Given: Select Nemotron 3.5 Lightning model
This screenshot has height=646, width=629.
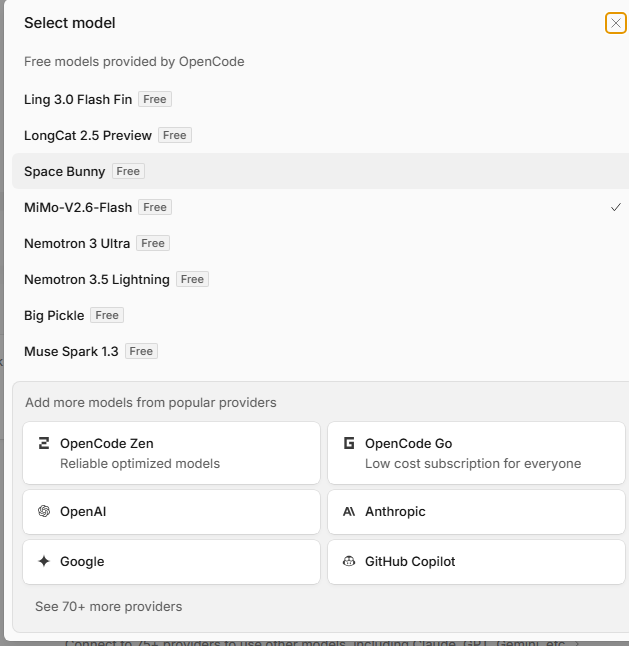Looking at the screenshot, I should [x=320, y=279].
